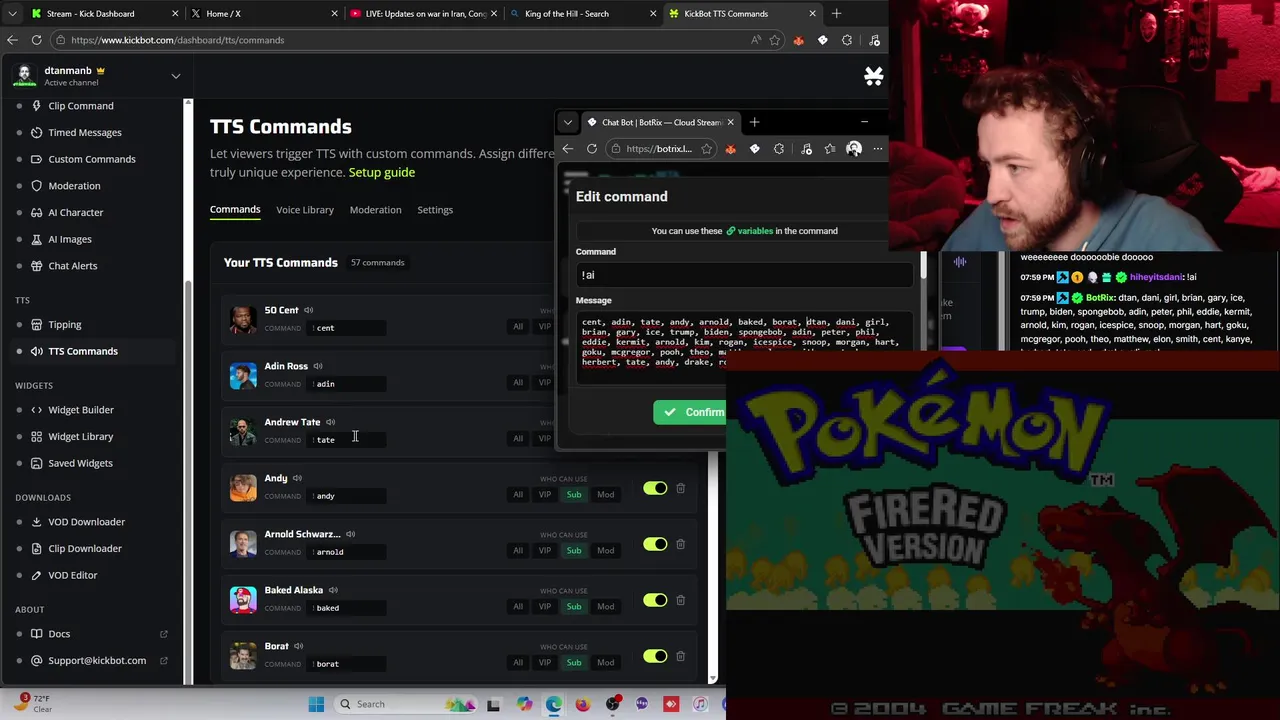Reload the BotRix browser window
The width and height of the screenshot is (1280, 720).
[592, 149]
